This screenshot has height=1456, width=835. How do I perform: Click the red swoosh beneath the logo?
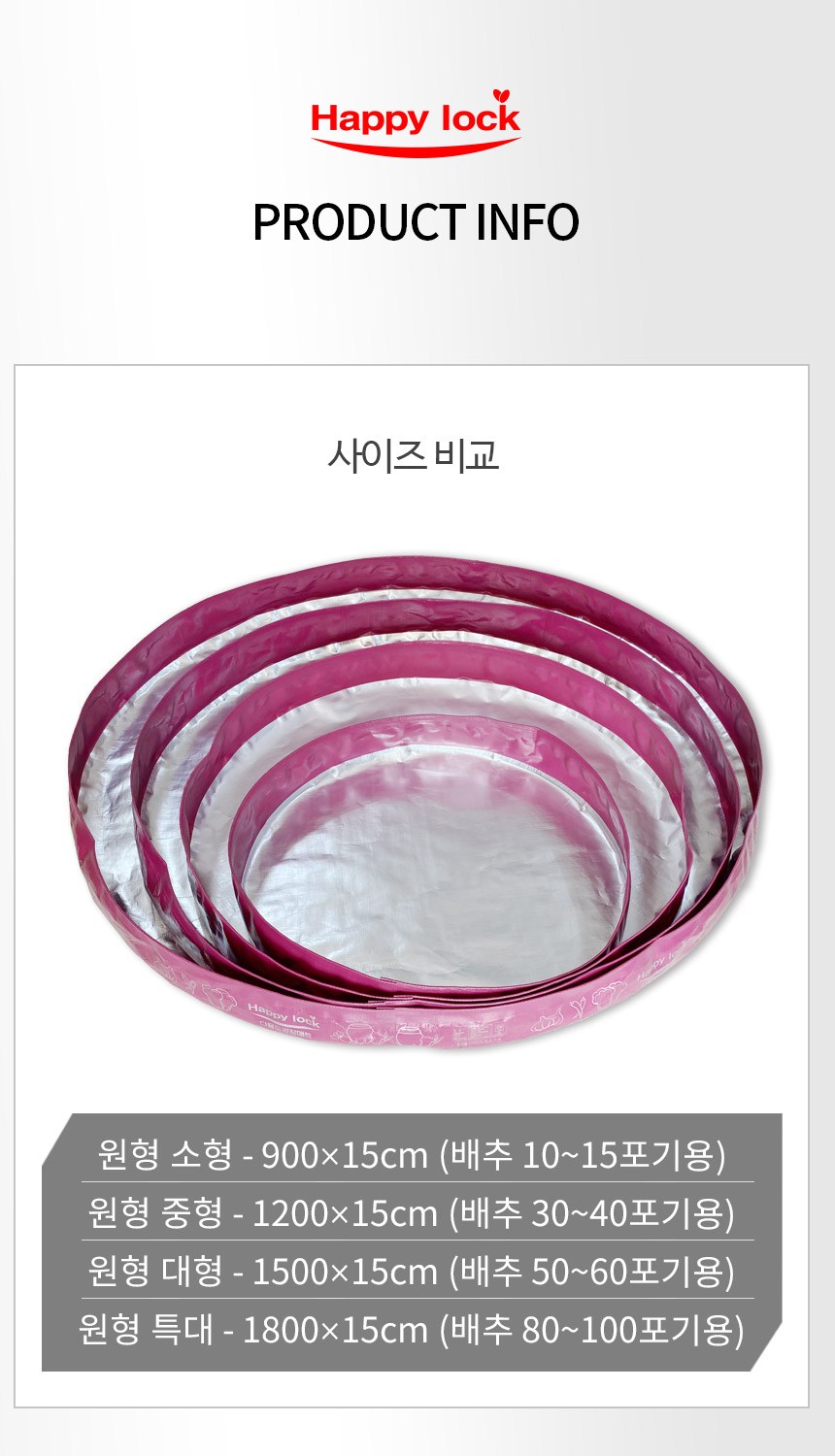(x=416, y=146)
